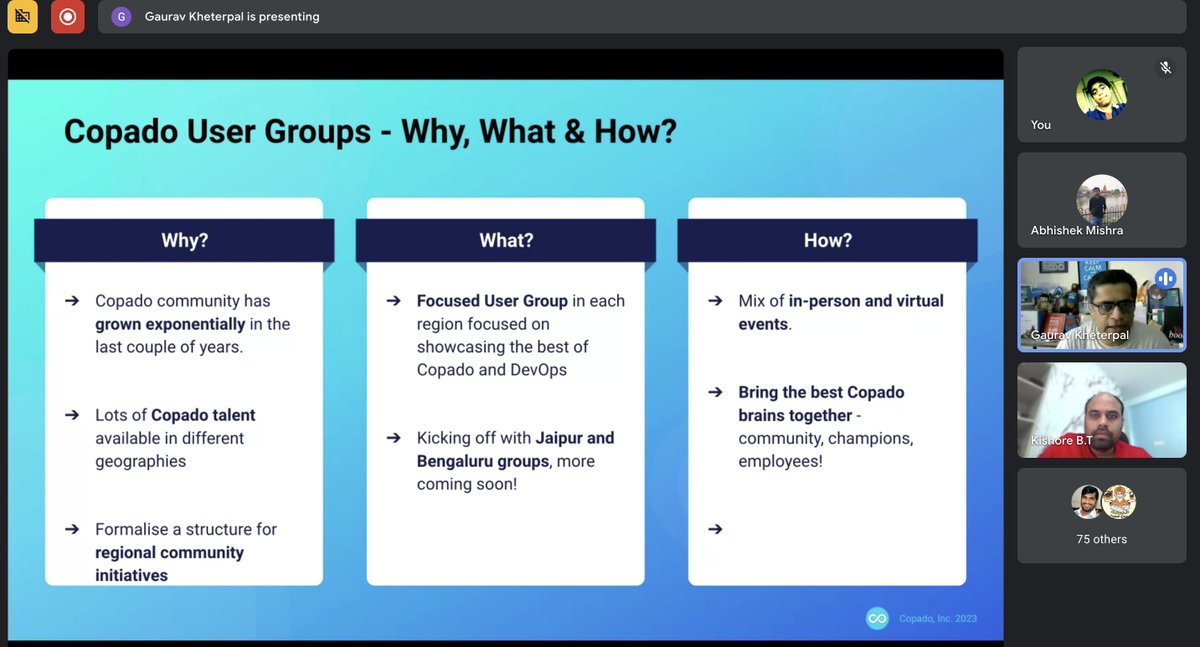Image resolution: width=1200 pixels, height=647 pixels.
Task: Click the 'Gaurav Kheterpal' tile name label
Action: [x=1080, y=335]
